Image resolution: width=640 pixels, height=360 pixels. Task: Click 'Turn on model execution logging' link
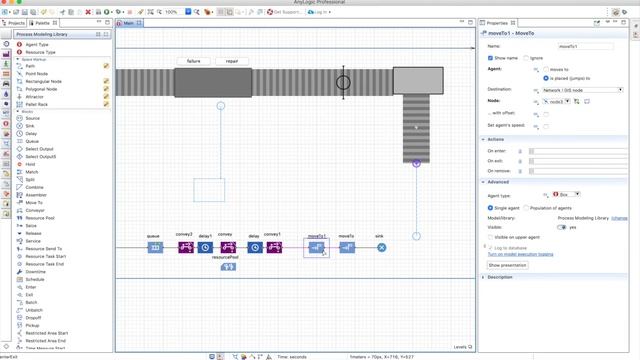point(520,254)
